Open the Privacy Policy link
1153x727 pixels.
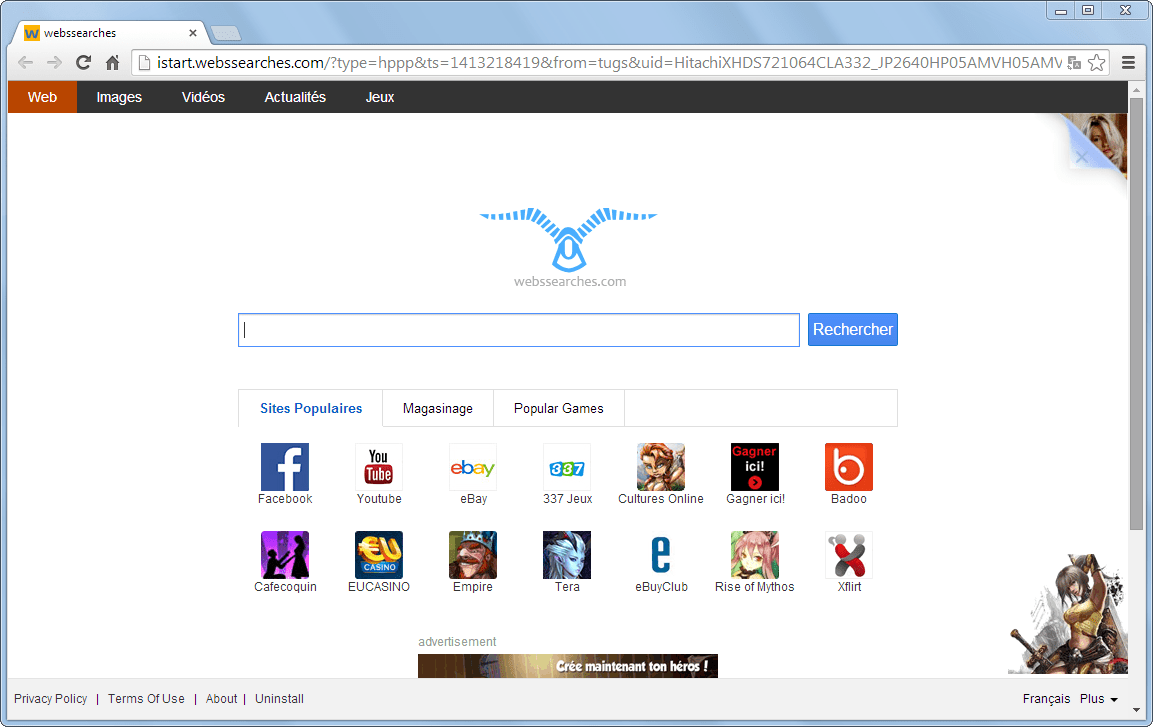50,698
